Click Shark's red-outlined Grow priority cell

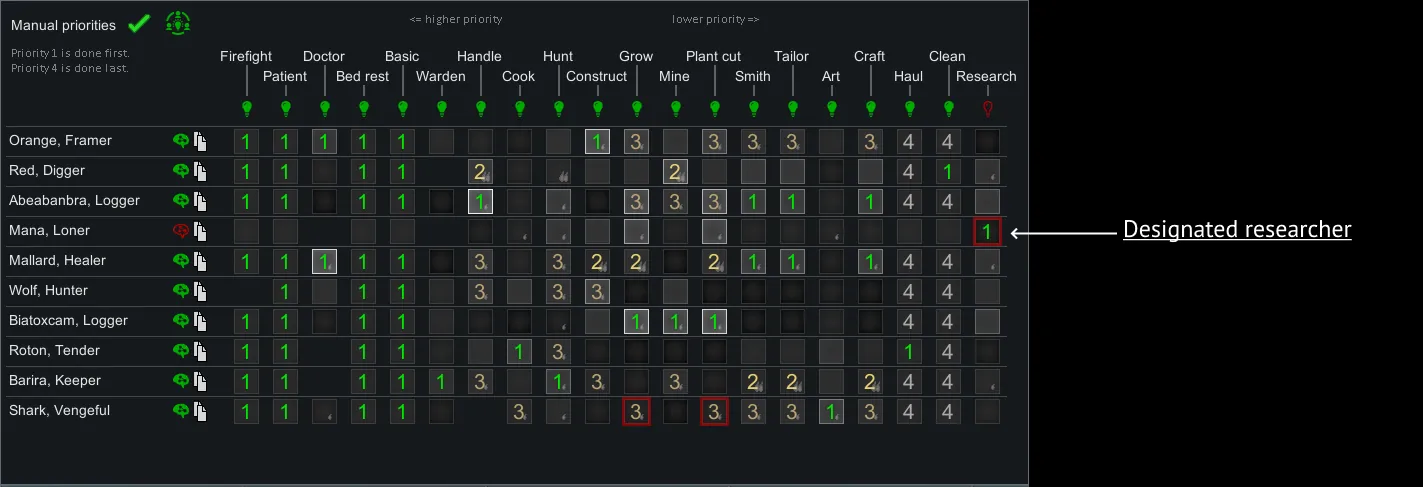(x=636, y=412)
